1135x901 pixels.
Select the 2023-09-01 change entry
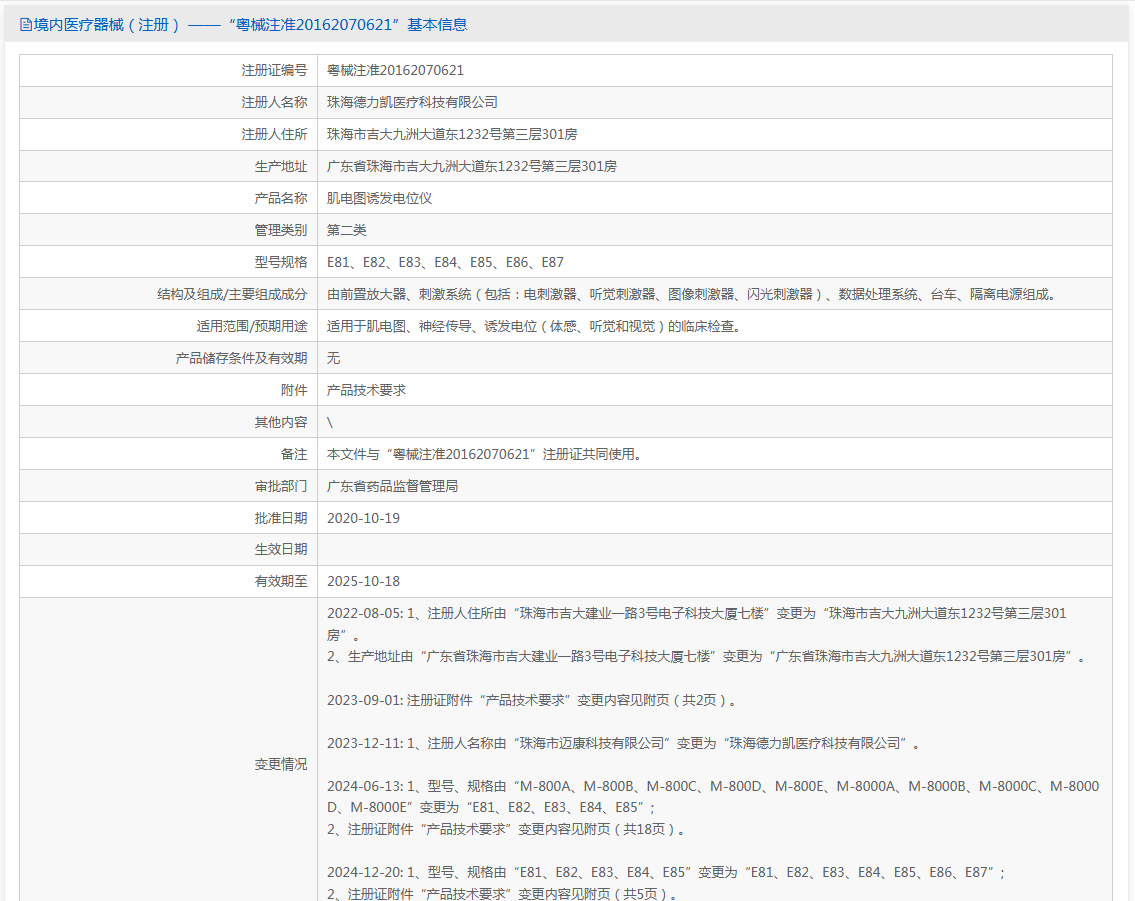coord(532,701)
